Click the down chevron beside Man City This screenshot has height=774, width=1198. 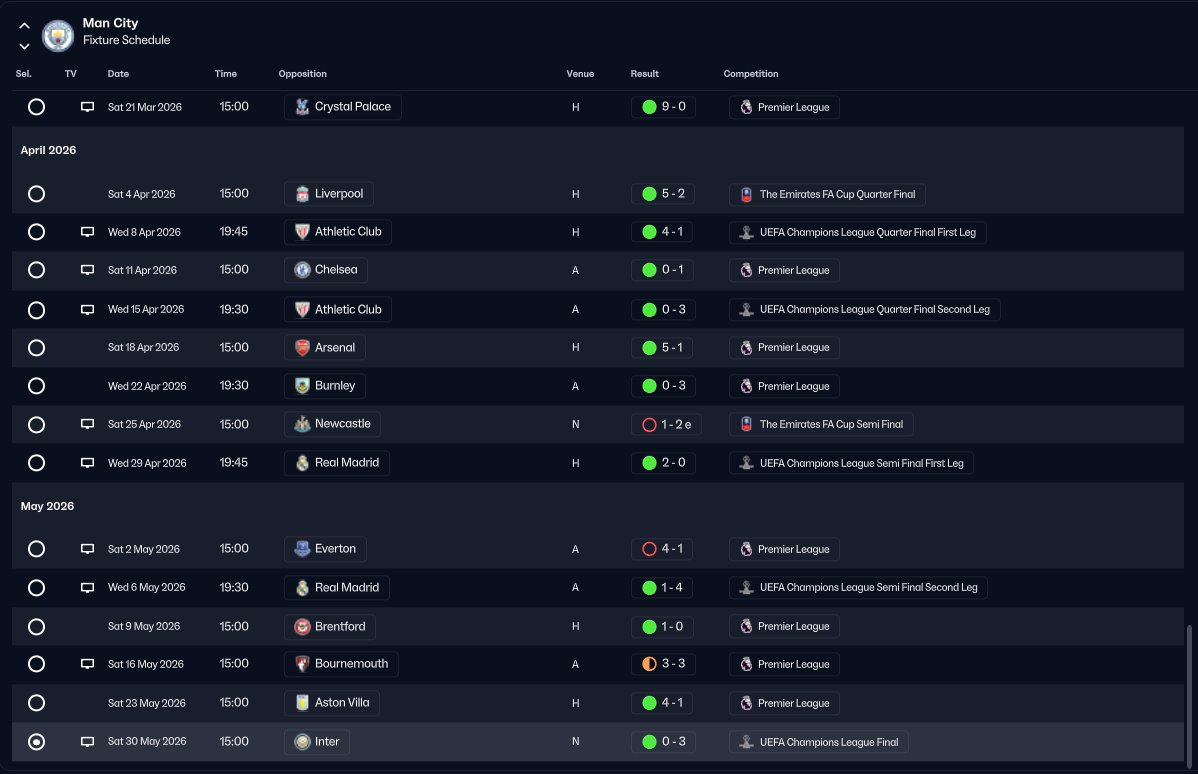(24, 46)
